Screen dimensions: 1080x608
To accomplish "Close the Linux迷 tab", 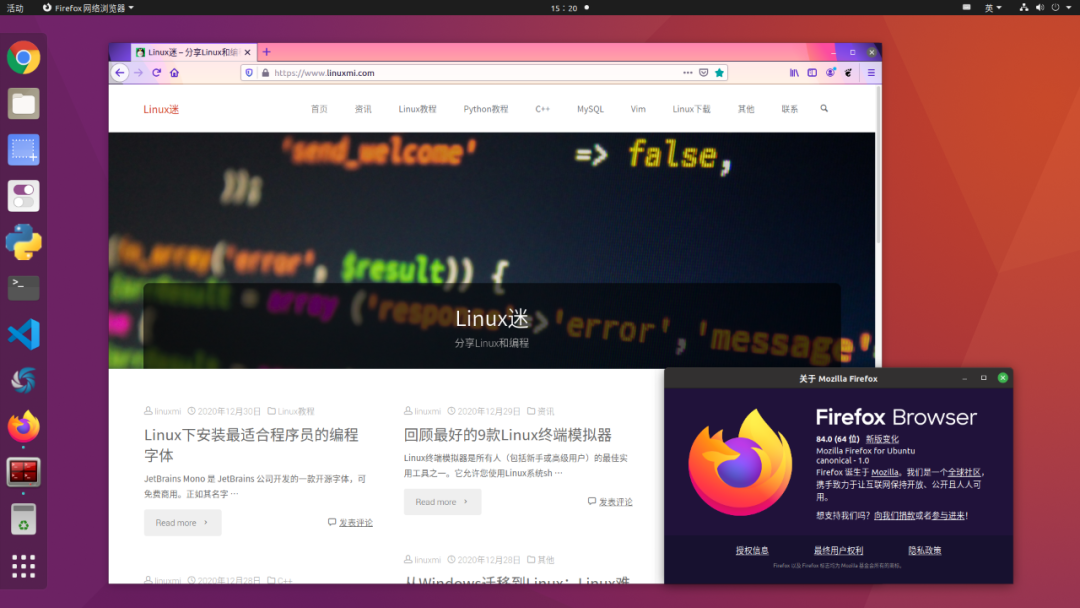I will point(247,52).
